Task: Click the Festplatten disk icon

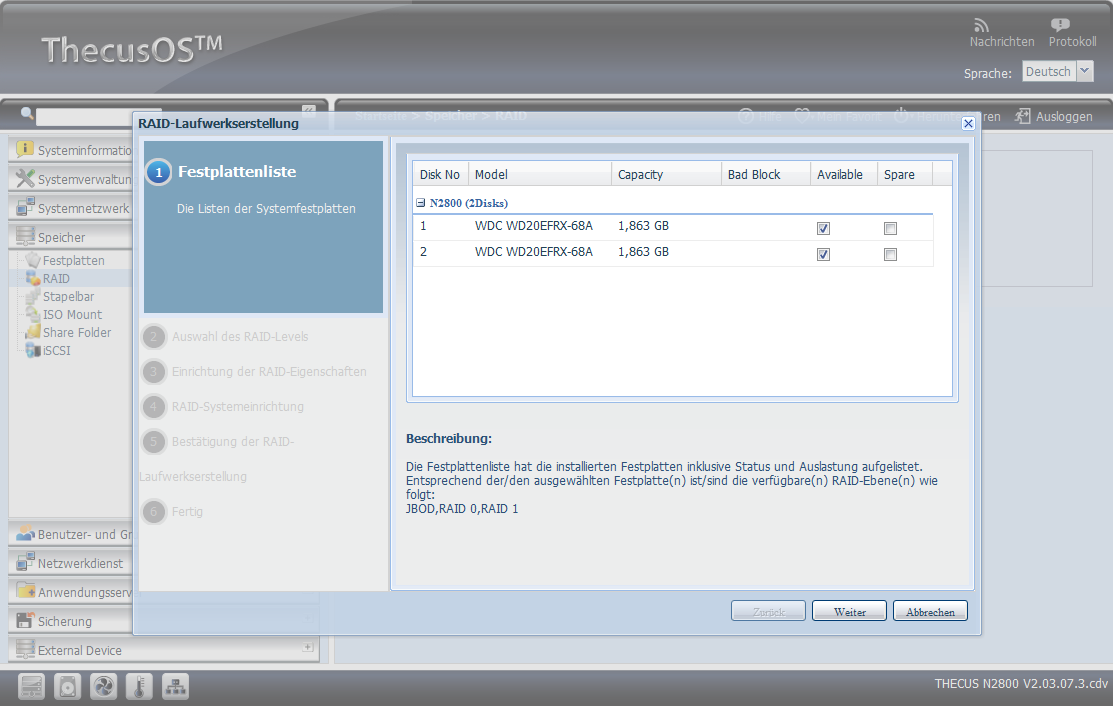Action: tap(33, 260)
